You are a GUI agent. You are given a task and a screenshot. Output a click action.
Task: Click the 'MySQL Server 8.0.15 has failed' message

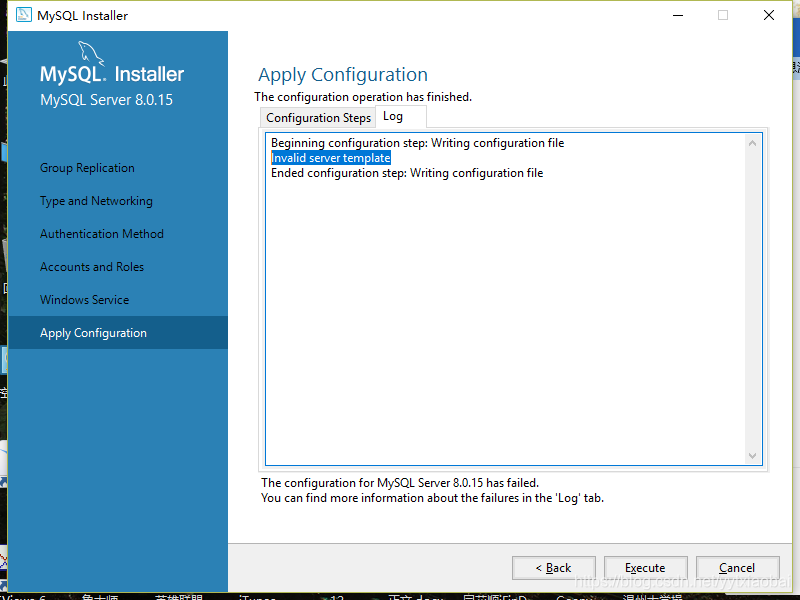pos(399,483)
